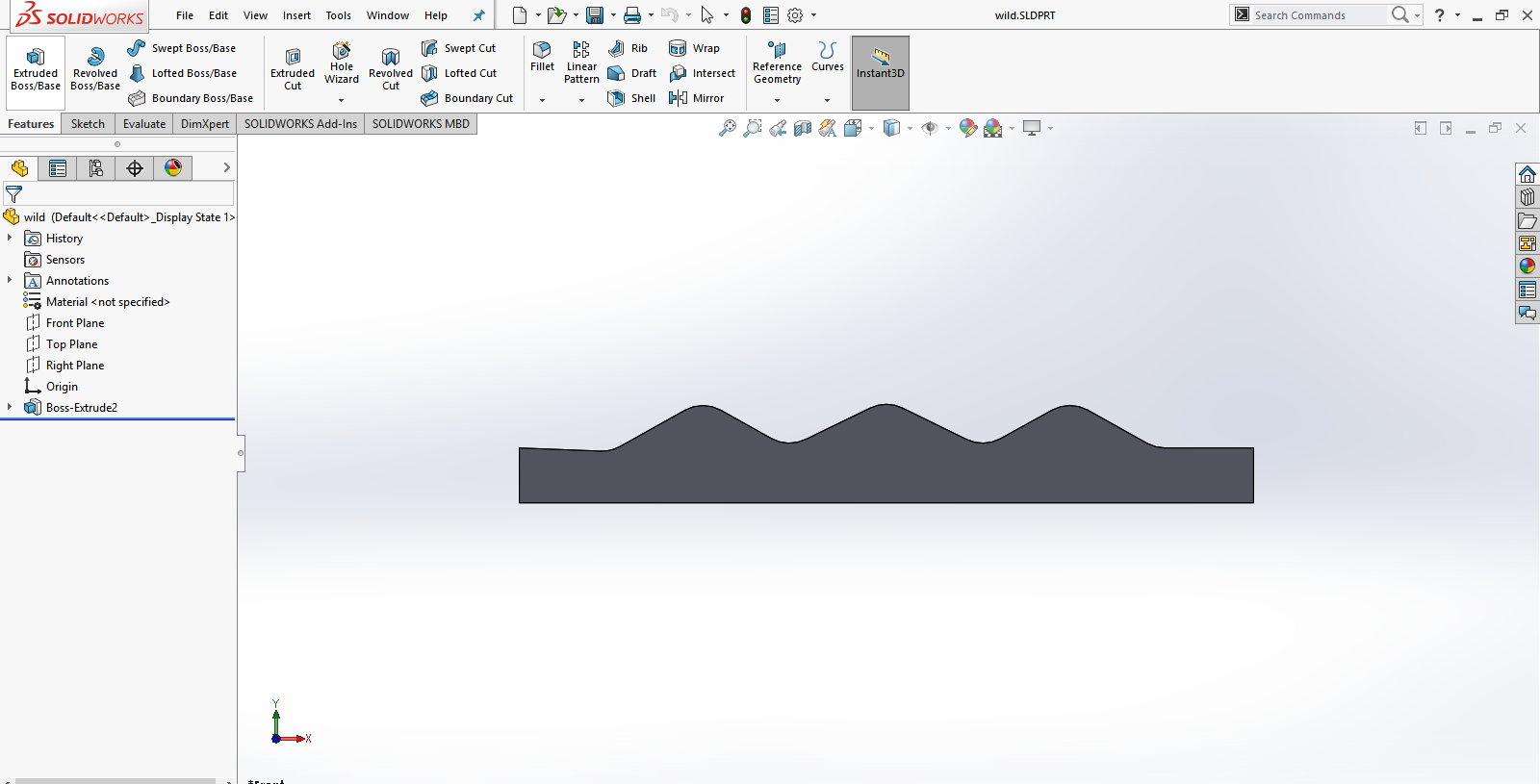Click the Extruded Boss/Base tool

click(36, 68)
